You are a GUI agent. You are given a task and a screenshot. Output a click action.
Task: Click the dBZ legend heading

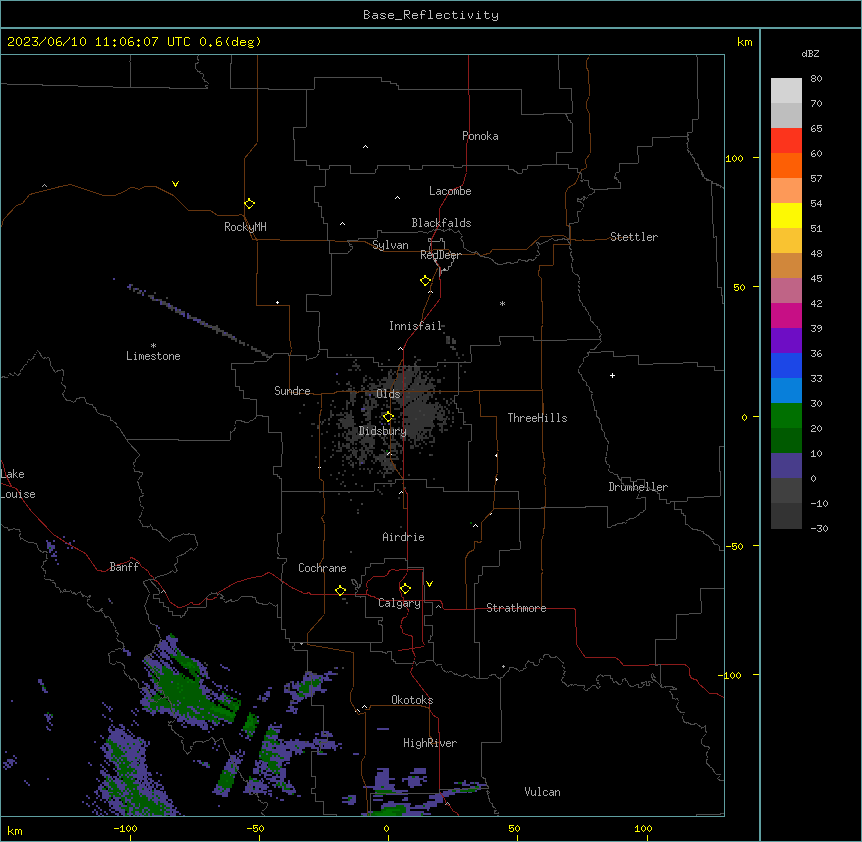click(x=810, y=54)
